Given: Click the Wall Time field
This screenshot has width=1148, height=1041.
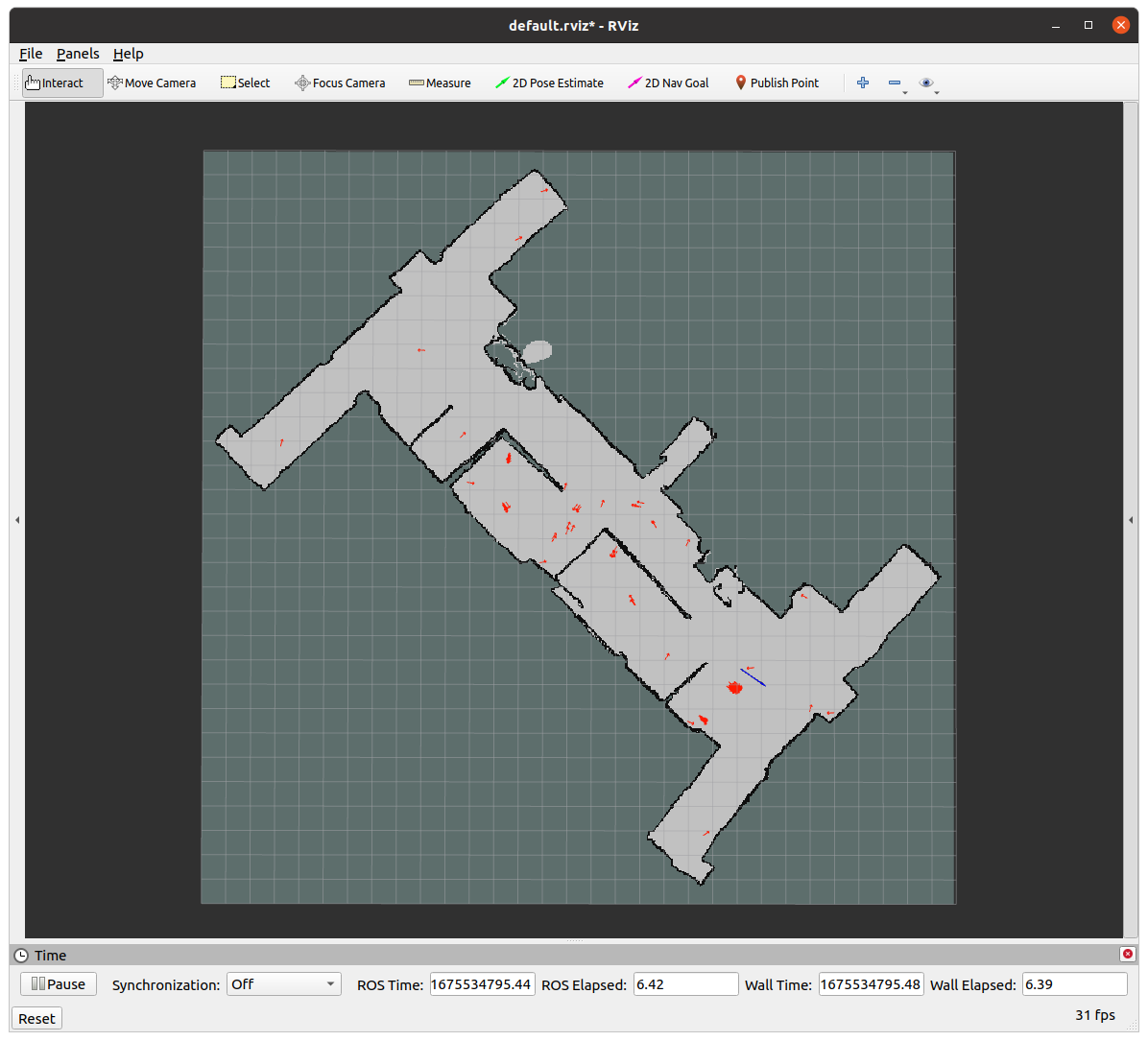Looking at the screenshot, I should (871, 983).
